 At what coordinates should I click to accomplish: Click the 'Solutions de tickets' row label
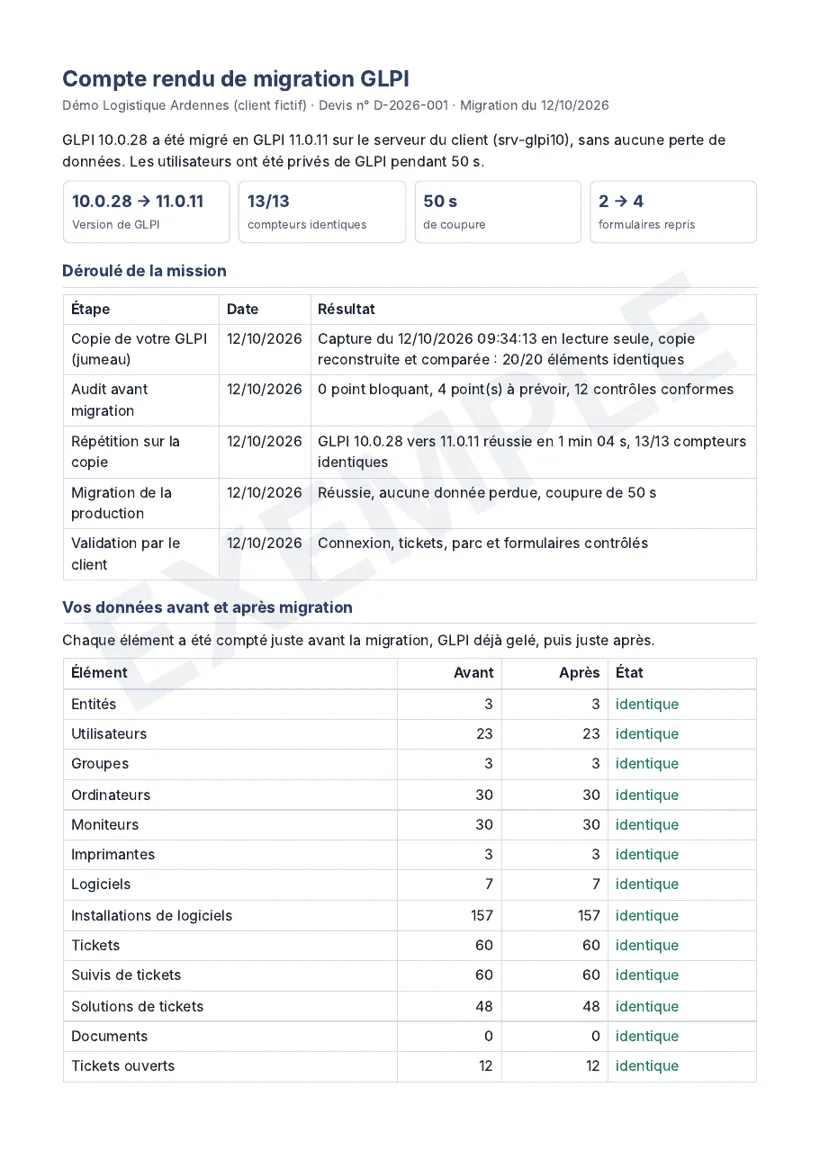point(137,1006)
